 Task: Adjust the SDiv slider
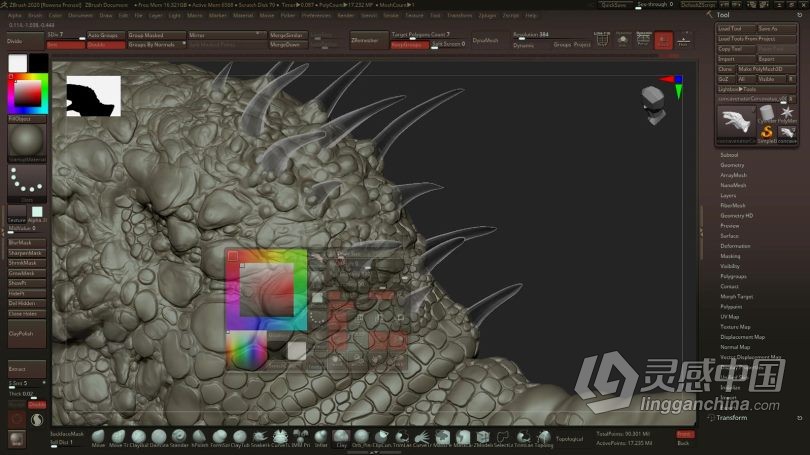click(x=66, y=35)
